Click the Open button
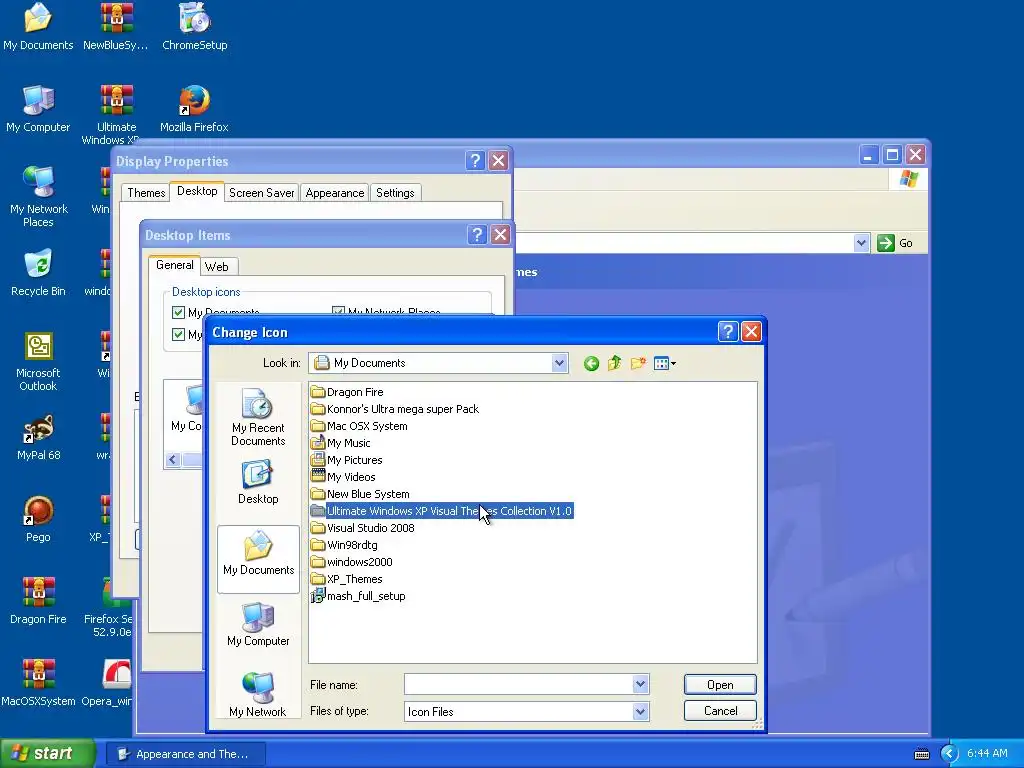The image size is (1024, 768). [x=720, y=684]
